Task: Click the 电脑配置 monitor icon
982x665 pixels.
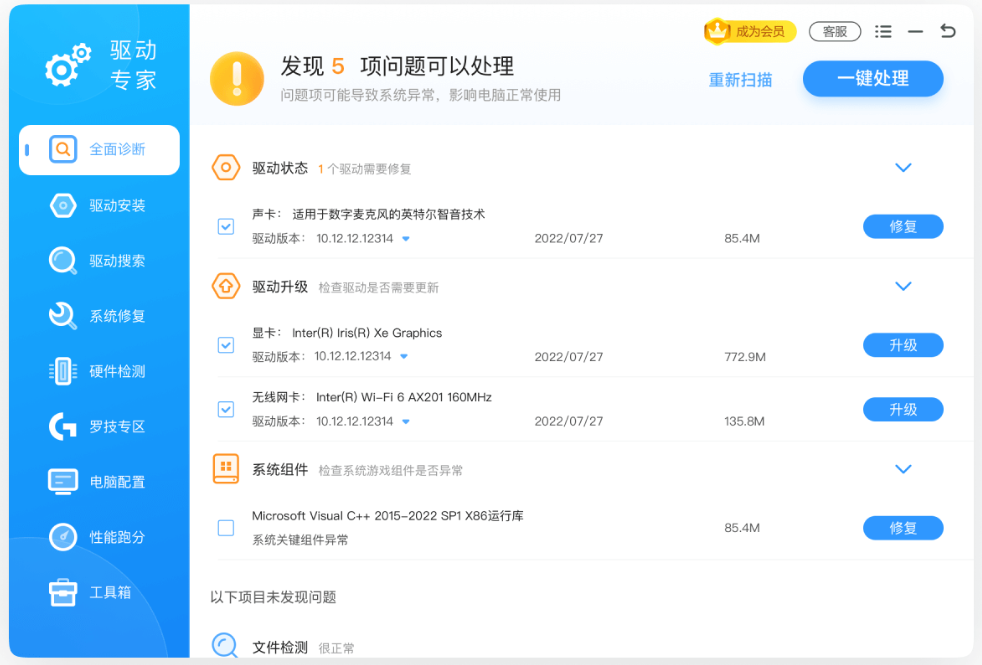Action: (63, 482)
